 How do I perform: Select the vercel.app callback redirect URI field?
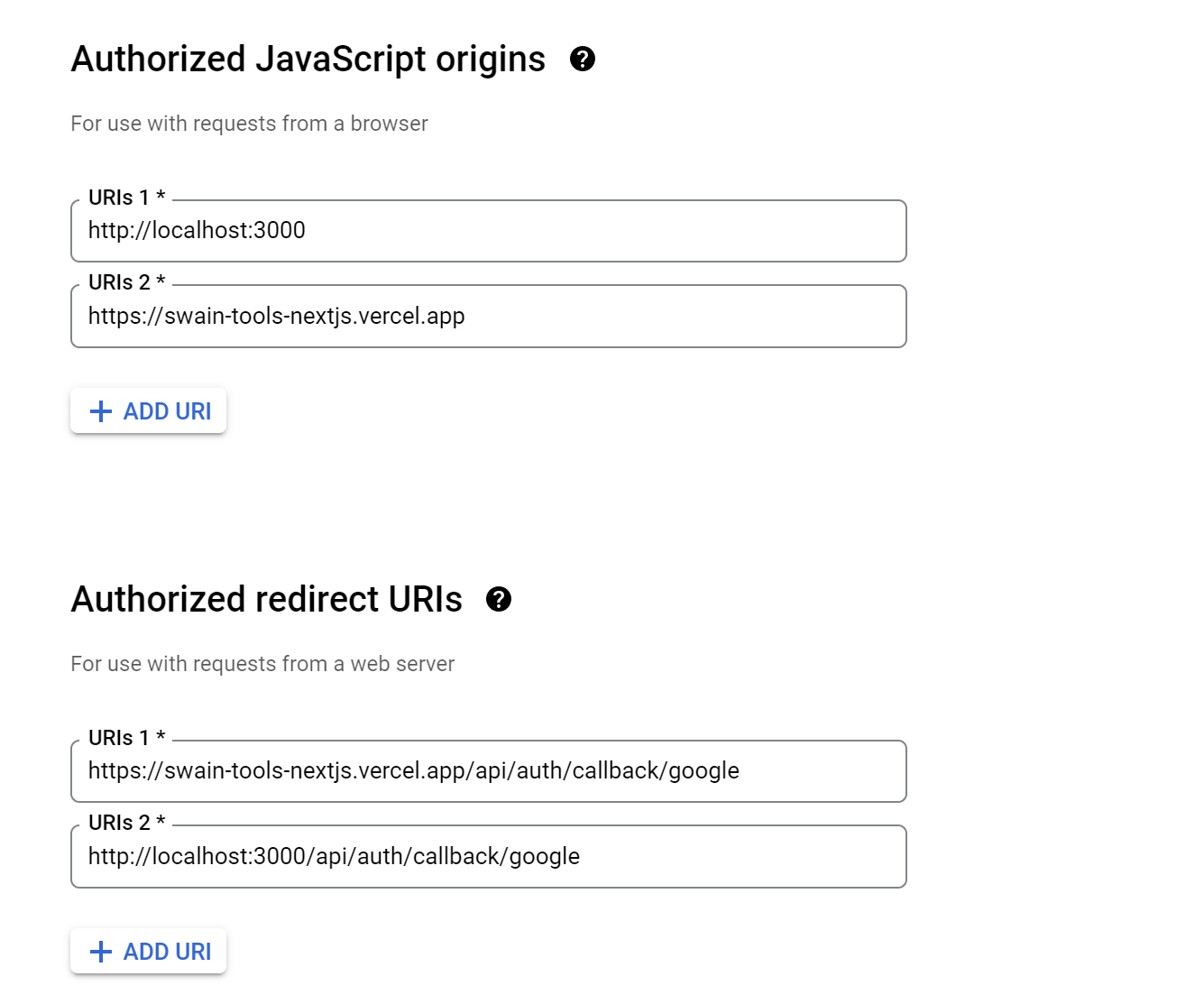488,771
